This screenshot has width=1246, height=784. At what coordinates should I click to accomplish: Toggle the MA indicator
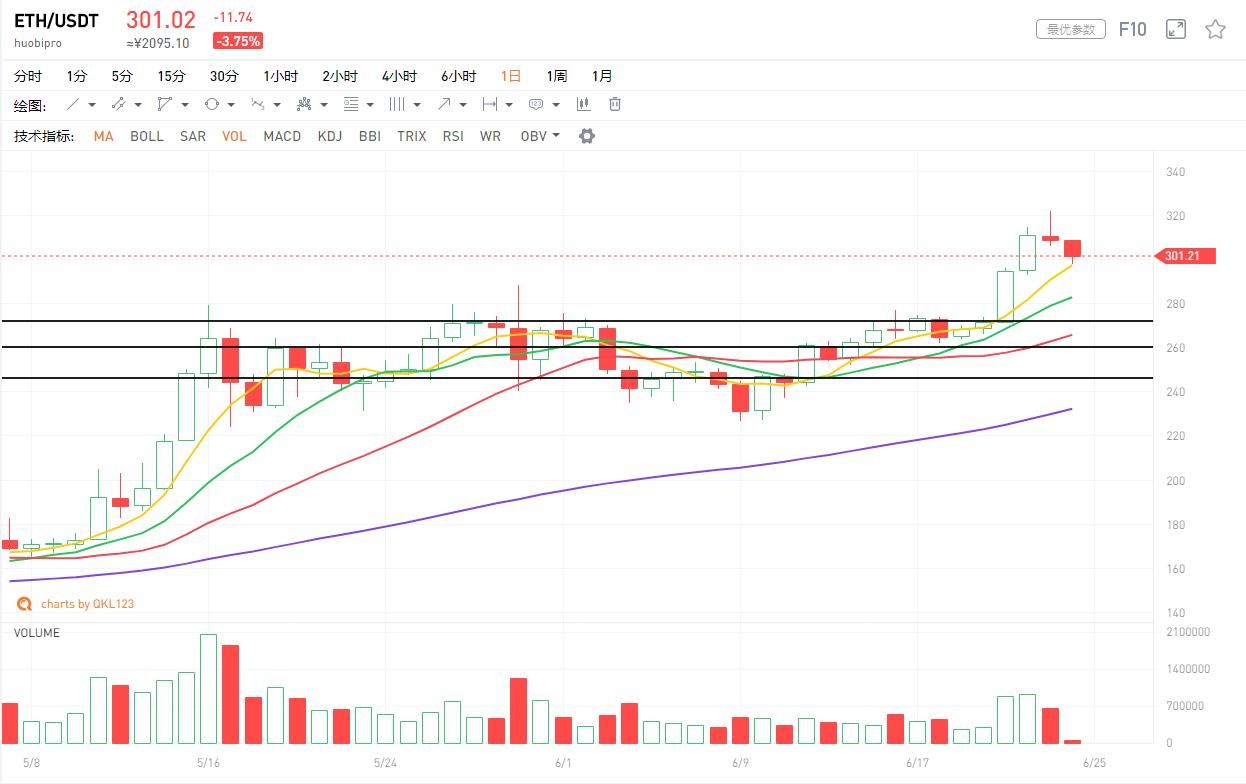tap(103, 136)
